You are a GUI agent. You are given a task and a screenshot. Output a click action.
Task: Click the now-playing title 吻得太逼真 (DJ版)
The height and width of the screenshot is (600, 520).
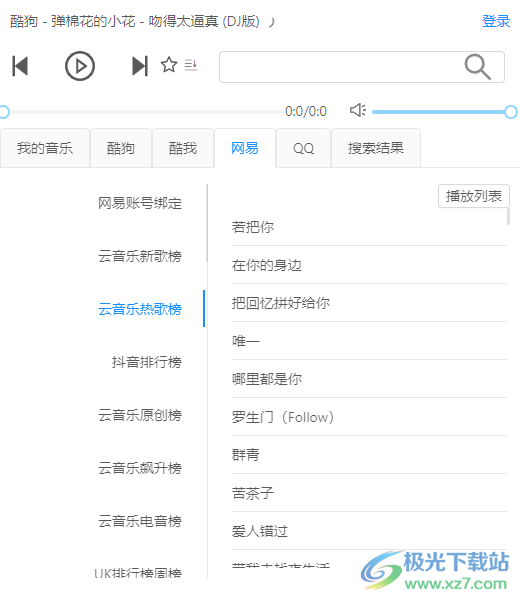pos(204,21)
